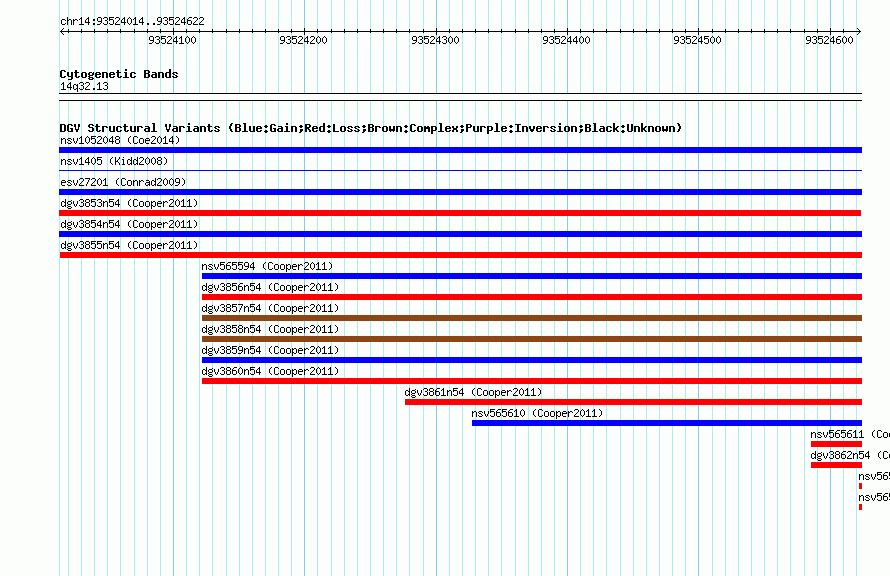Viewport: 890px width, 576px height.
Task: Click the 14q32.13 cytogenetic band glyph
Action: pos(460,97)
